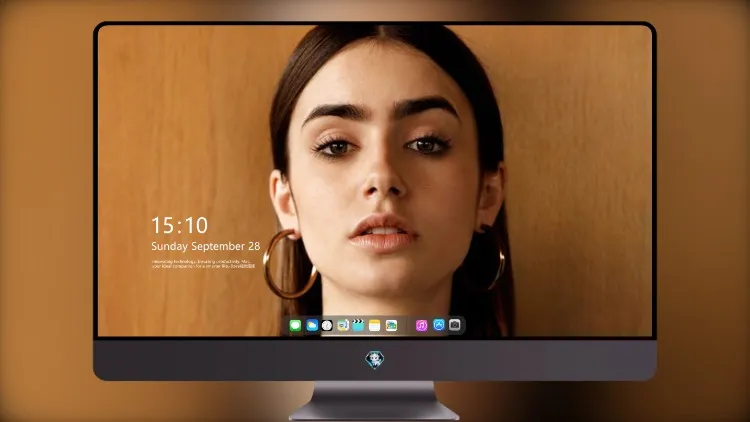Select the Sunday September 28 date text
750x422 pixels.
[206, 246]
